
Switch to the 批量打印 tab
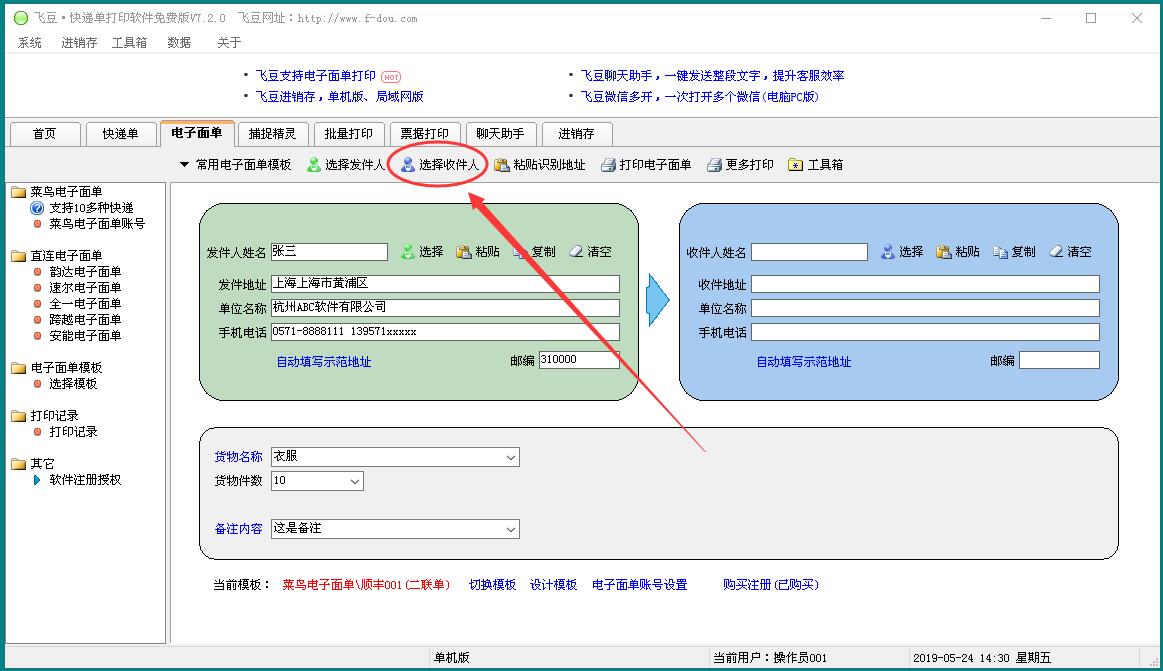pyautogui.click(x=349, y=134)
